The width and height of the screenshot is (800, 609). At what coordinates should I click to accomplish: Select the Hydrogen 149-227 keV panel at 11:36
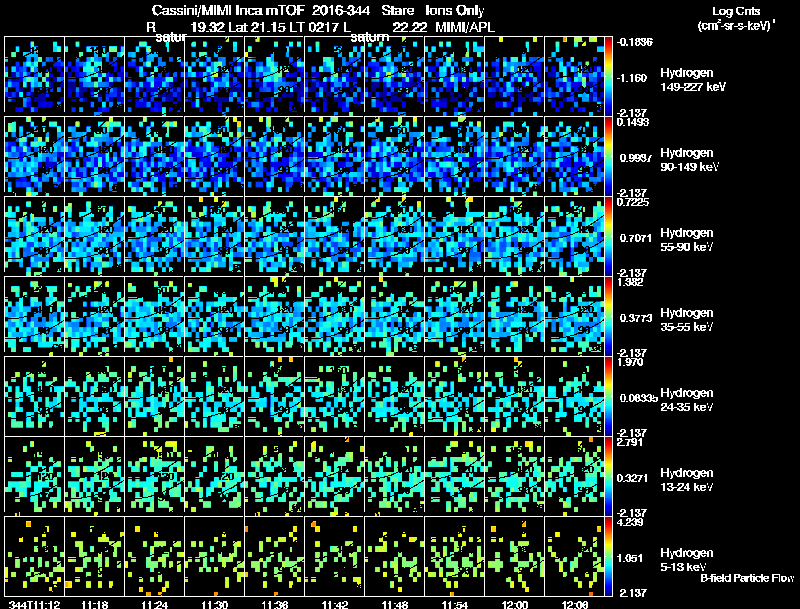tap(274, 75)
